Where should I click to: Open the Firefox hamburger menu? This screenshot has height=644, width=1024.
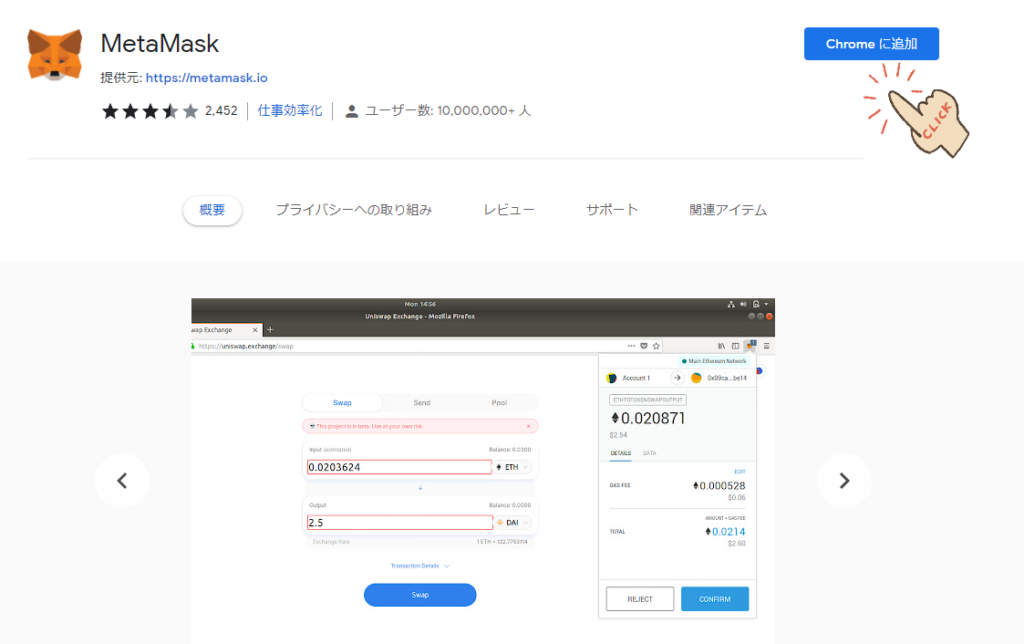[767, 346]
